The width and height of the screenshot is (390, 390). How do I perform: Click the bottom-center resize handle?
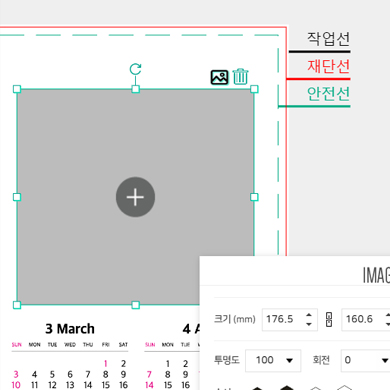pyautogui.click(x=135, y=305)
